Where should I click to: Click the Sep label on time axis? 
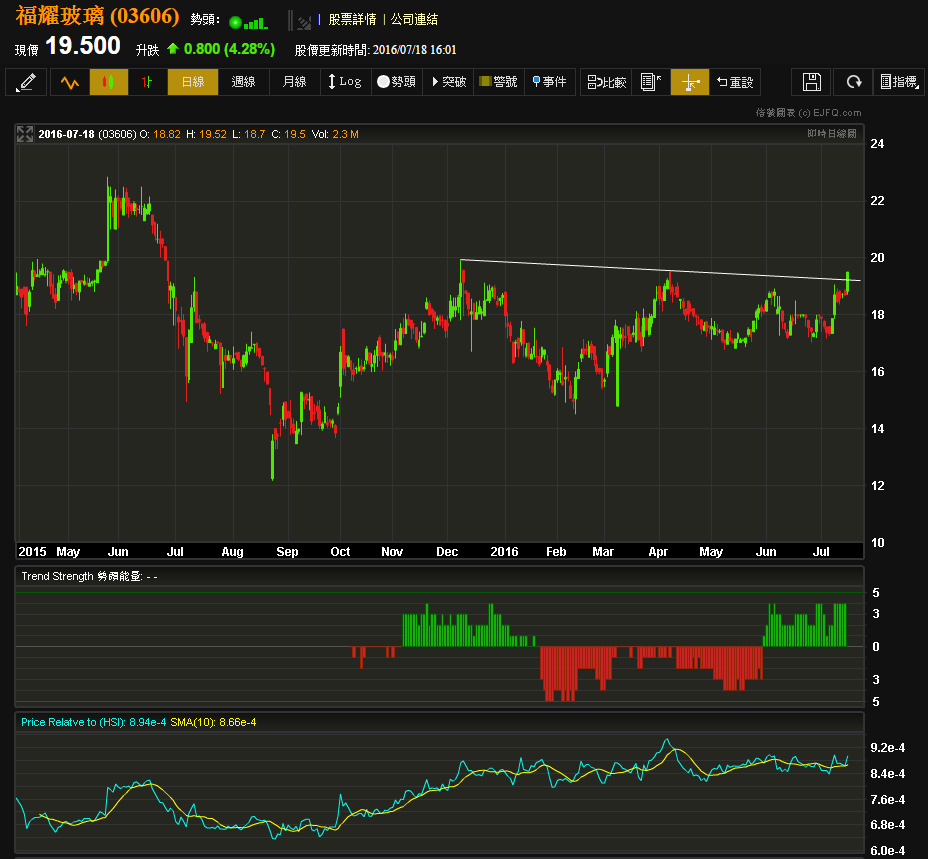[x=288, y=552]
